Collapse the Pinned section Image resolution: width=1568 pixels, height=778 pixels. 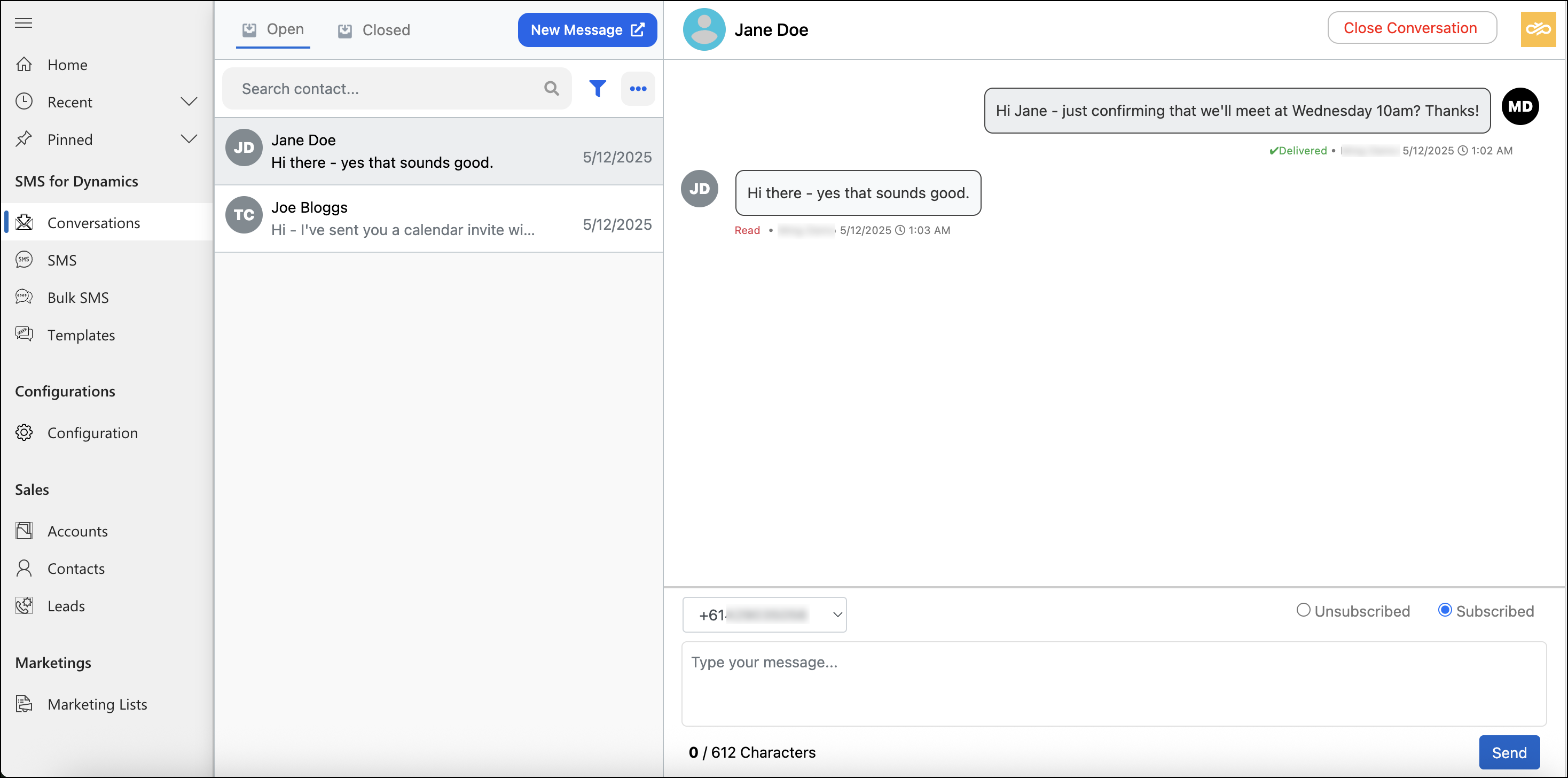pyautogui.click(x=189, y=139)
